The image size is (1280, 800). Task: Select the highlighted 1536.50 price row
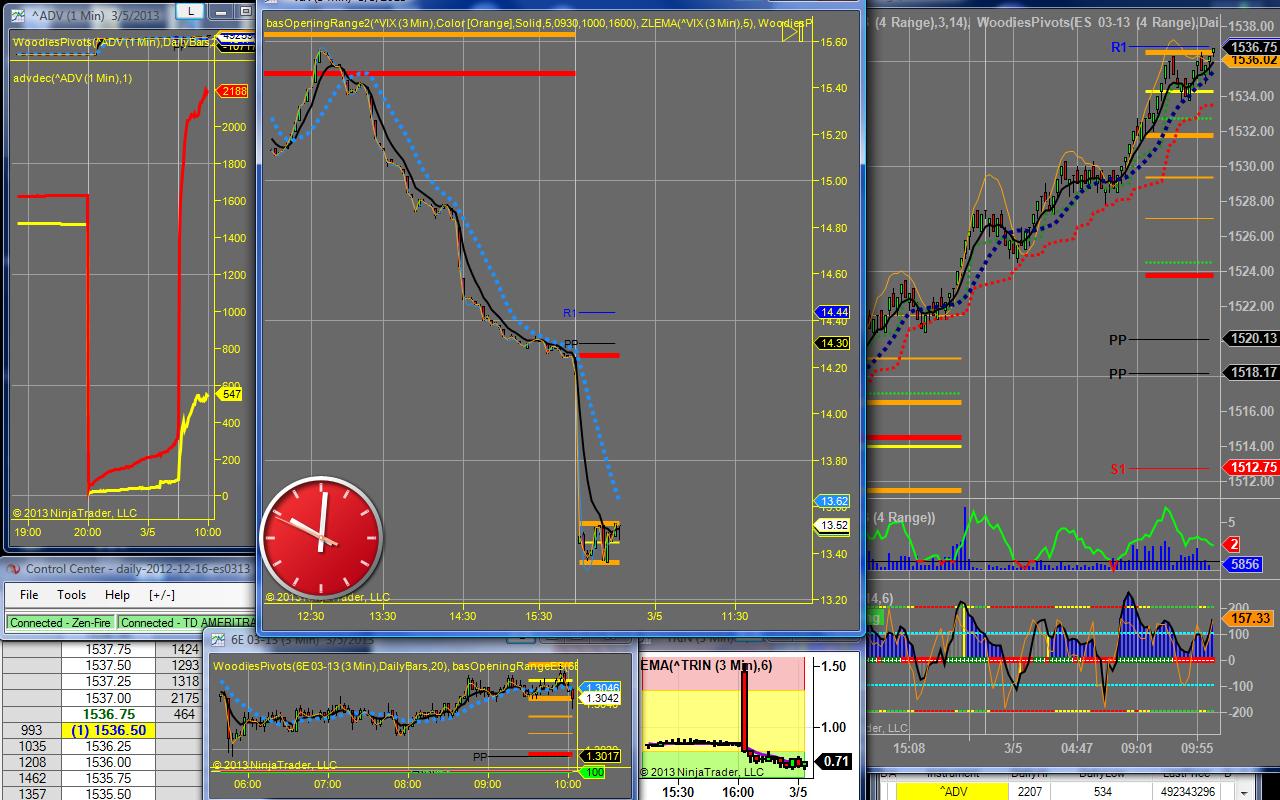108,730
